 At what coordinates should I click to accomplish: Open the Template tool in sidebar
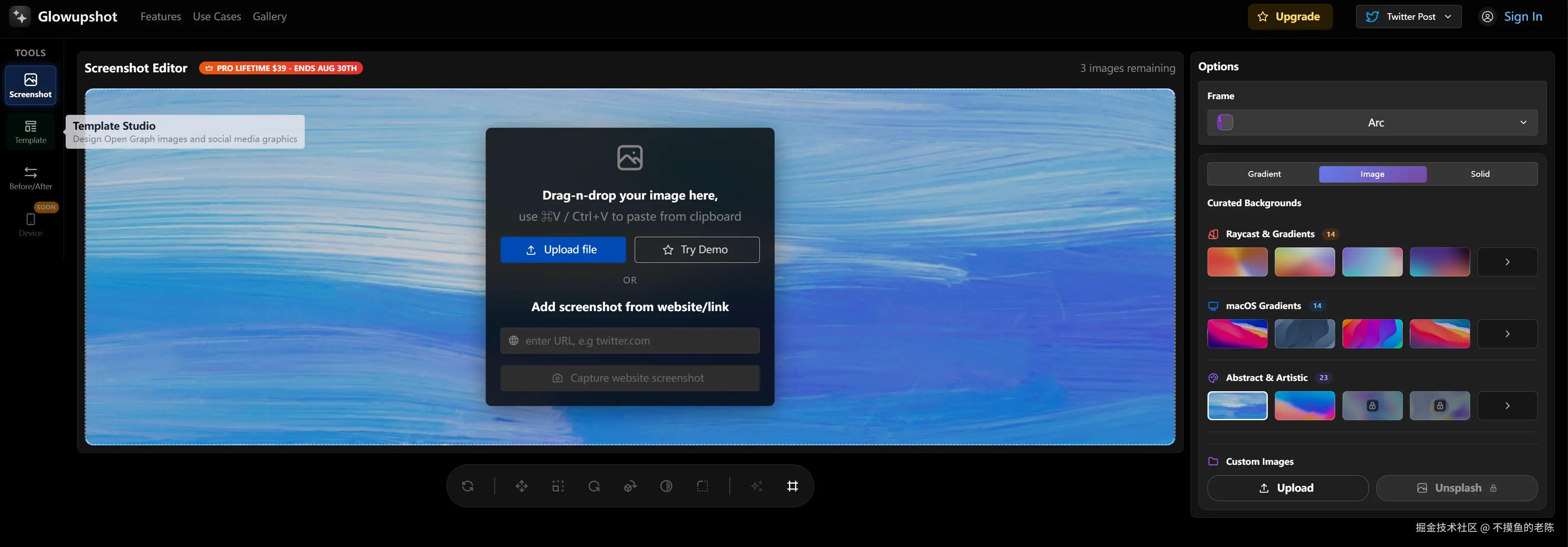(31, 131)
